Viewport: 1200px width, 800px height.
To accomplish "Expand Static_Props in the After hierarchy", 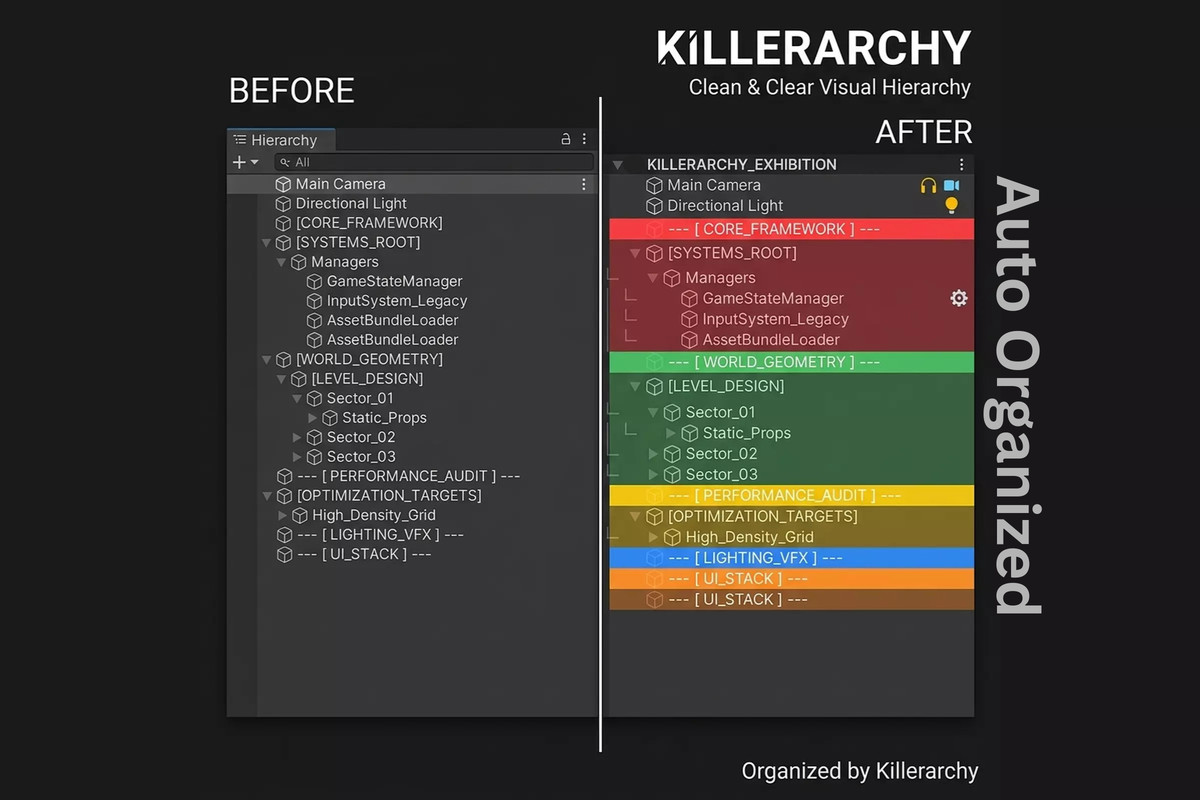I will click(x=671, y=433).
